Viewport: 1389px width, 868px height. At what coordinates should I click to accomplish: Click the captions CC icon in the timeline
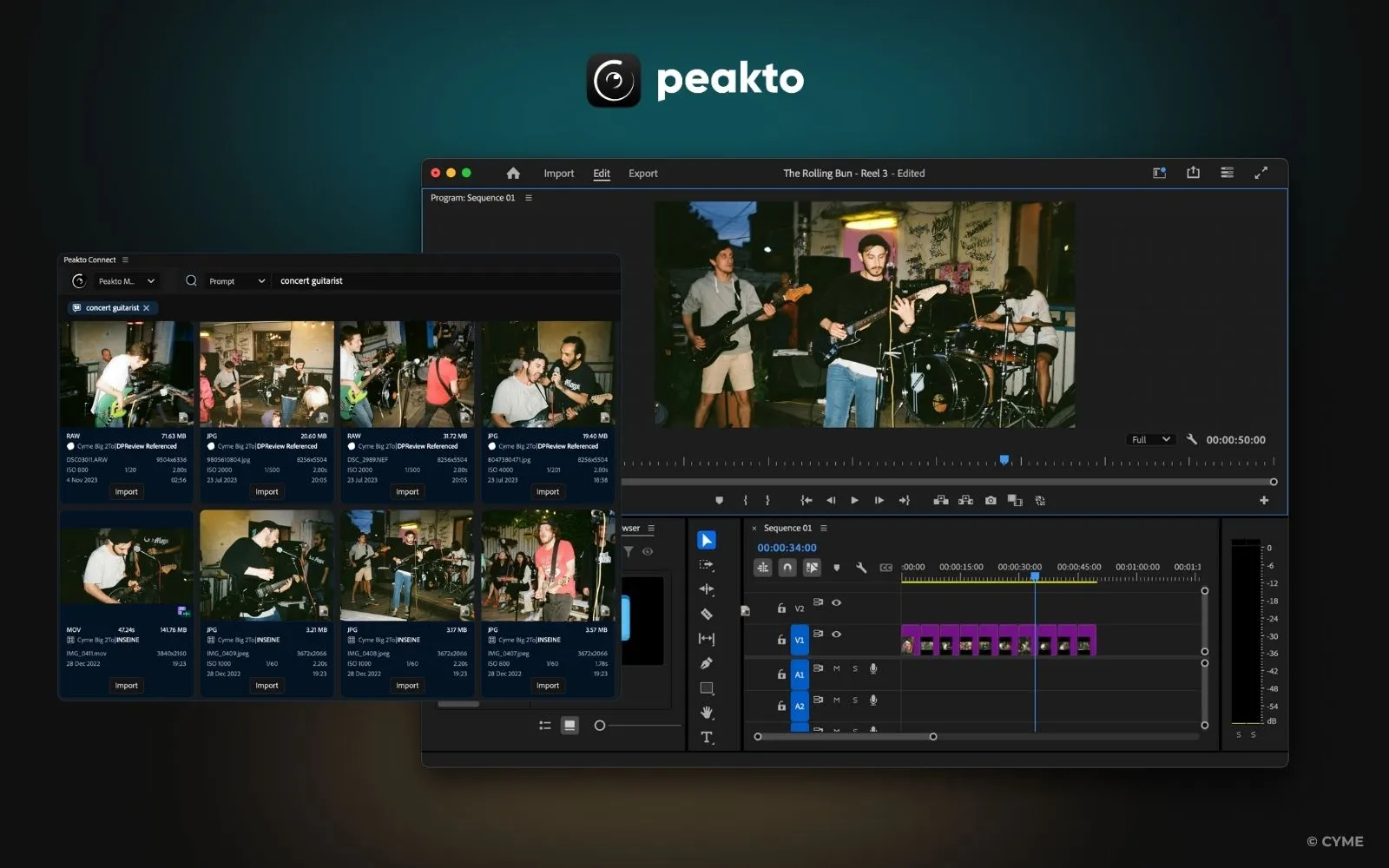click(x=886, y=567)
